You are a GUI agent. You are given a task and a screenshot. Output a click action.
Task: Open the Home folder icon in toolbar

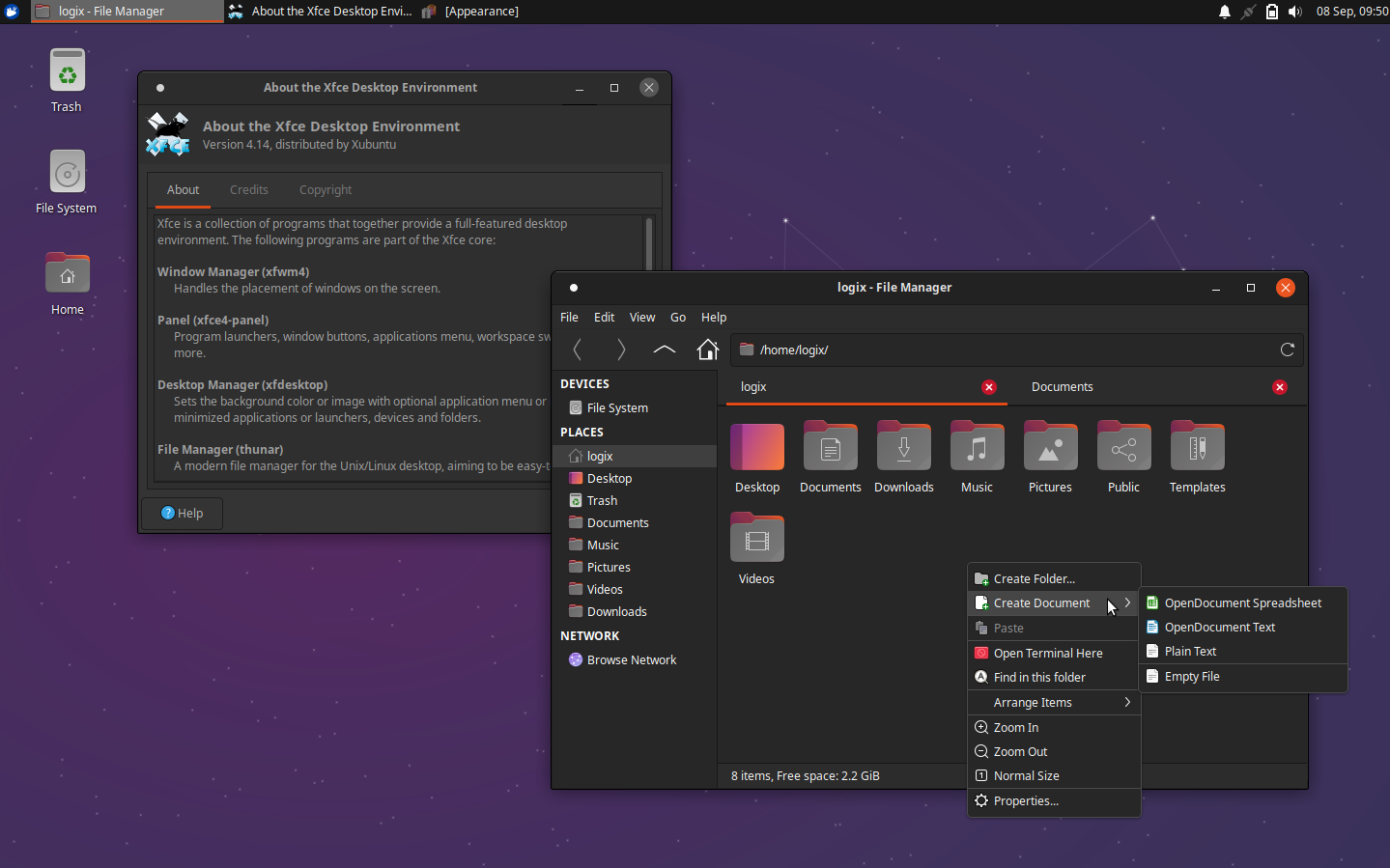708,350
